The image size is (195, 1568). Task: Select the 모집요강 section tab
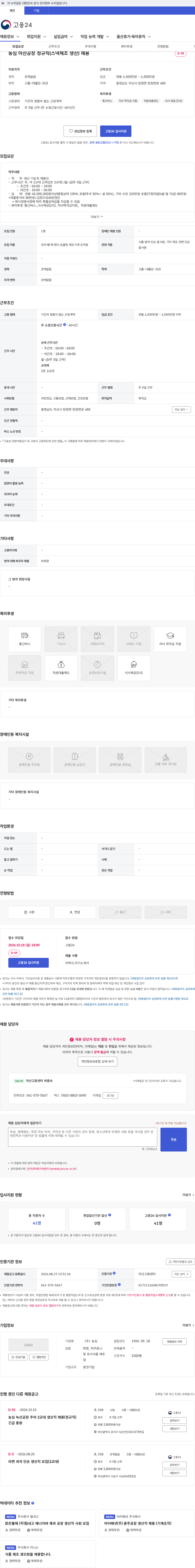coord(18,46)
